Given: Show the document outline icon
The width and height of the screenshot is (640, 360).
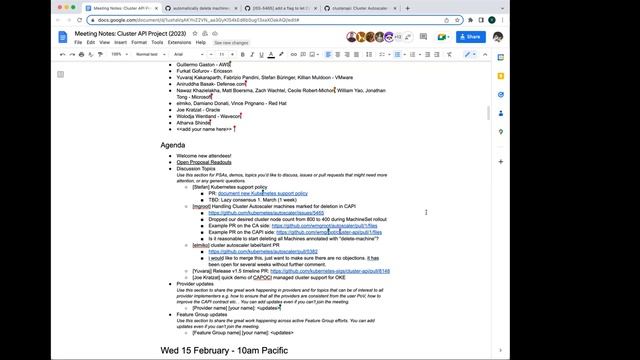Looking at the screenshot, I should pyautogui.click(x=60, y=74).
